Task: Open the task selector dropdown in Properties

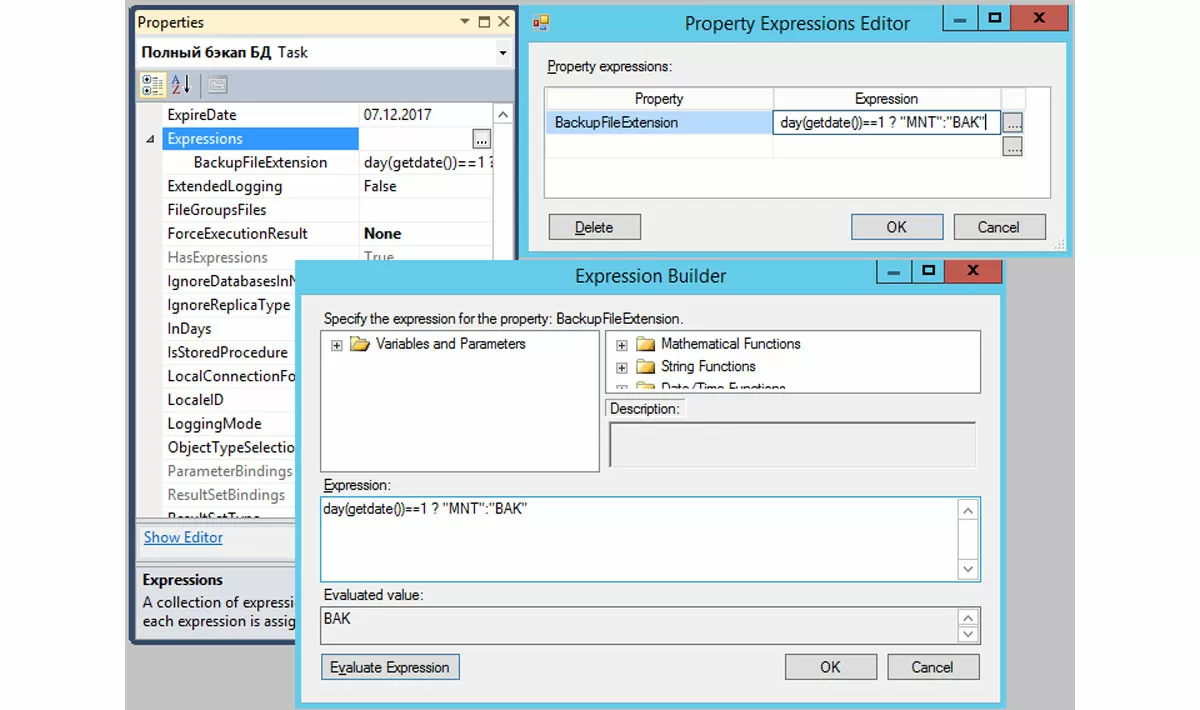Action: pos(502,52)
